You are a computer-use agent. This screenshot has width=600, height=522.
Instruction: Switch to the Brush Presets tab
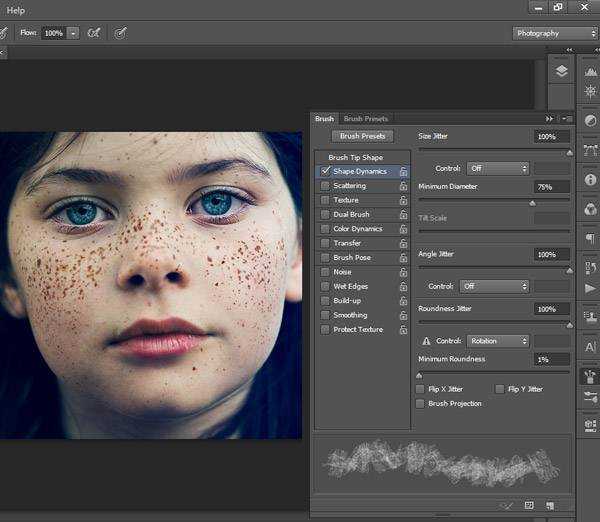pyautogui.click(x=366, y=119)
